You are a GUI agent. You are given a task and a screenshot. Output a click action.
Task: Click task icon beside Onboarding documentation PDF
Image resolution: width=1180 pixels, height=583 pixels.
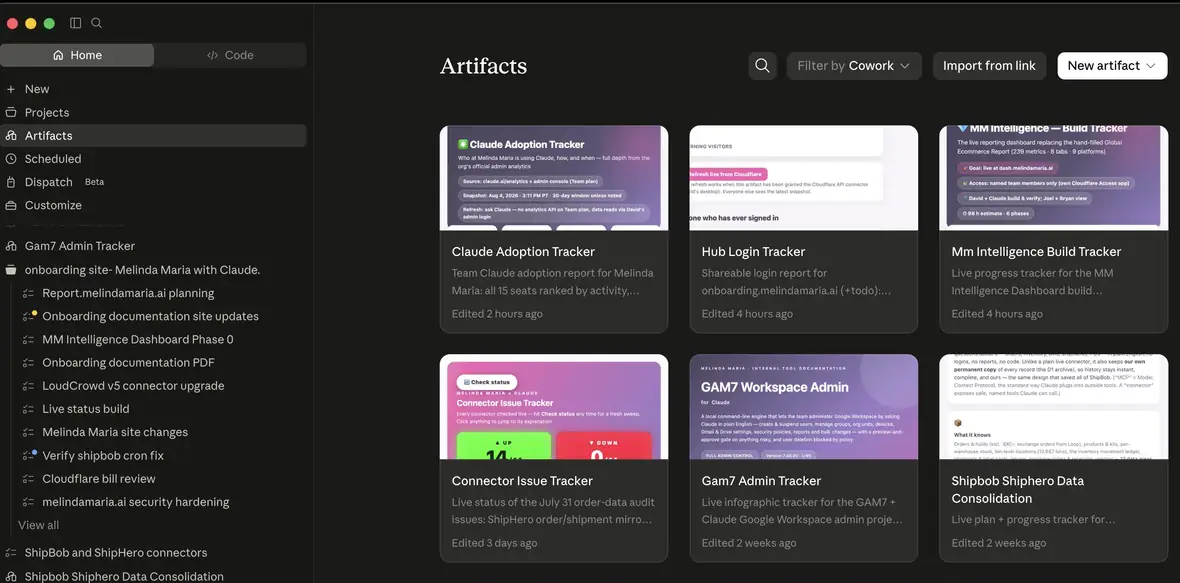[x=29, y=363]
